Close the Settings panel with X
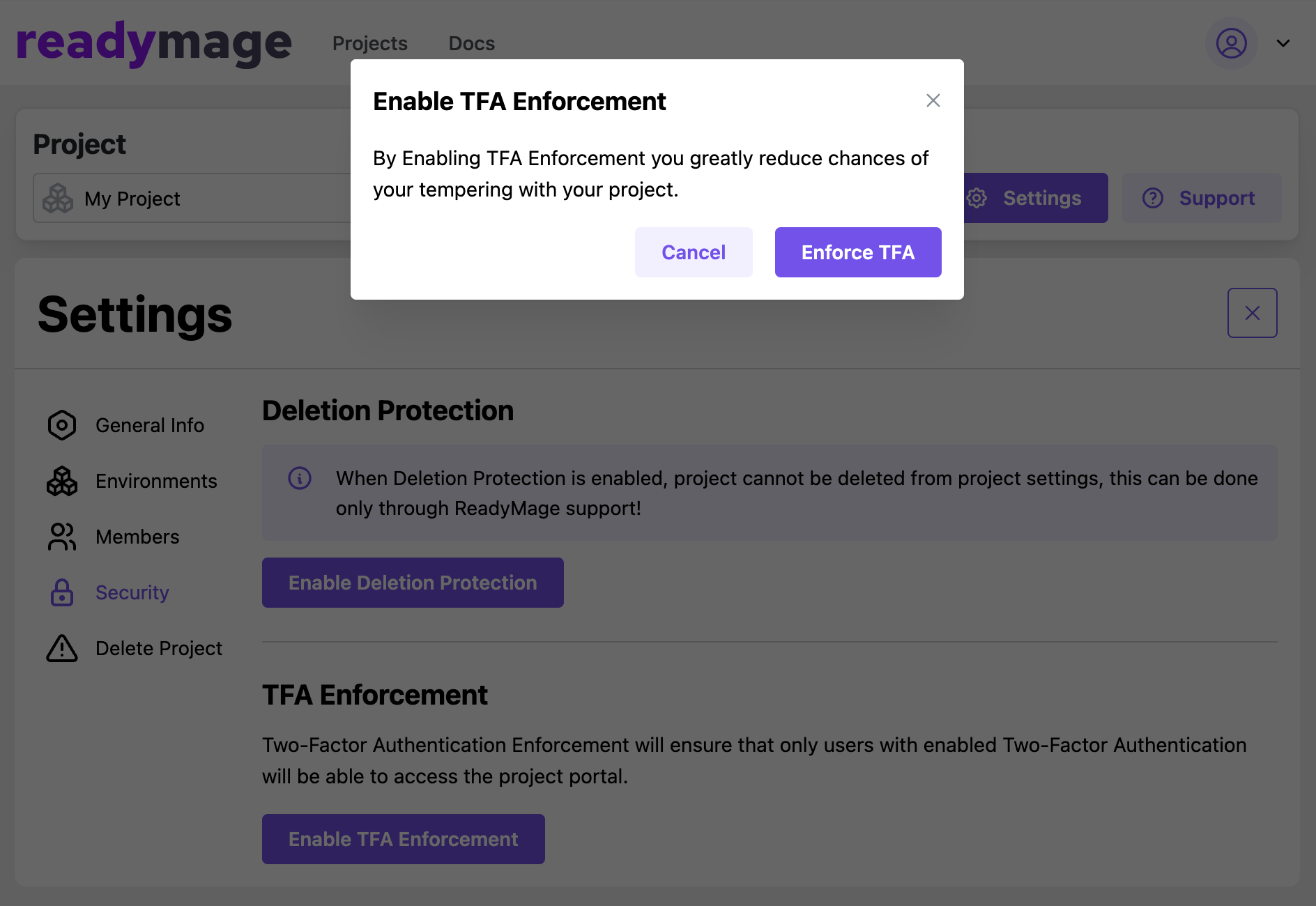The height and width of the screenshot is (906, 1316). 1252,313
